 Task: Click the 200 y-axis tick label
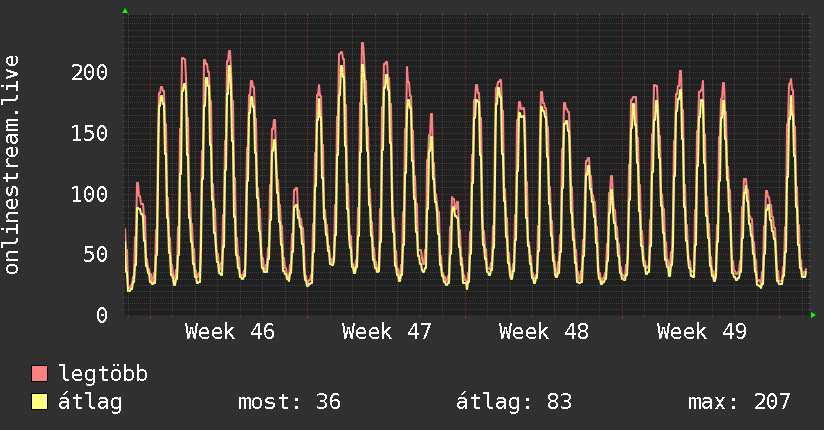(89, 73)
